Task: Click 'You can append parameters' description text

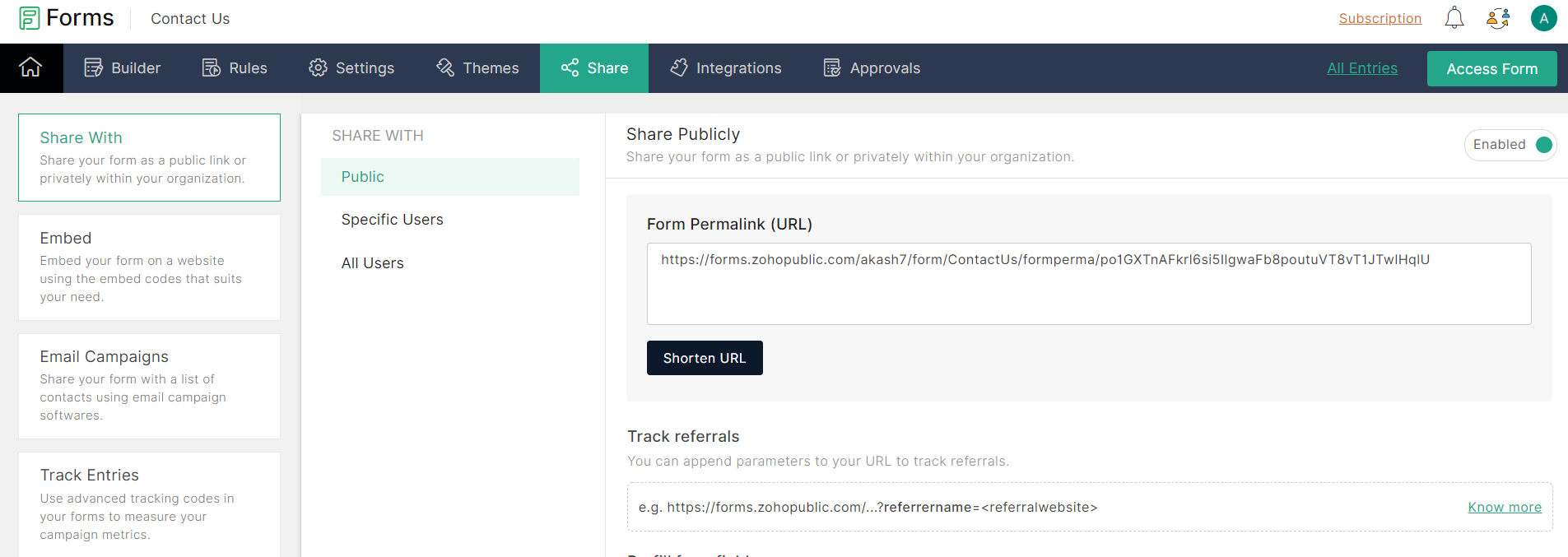Action: 818,461
